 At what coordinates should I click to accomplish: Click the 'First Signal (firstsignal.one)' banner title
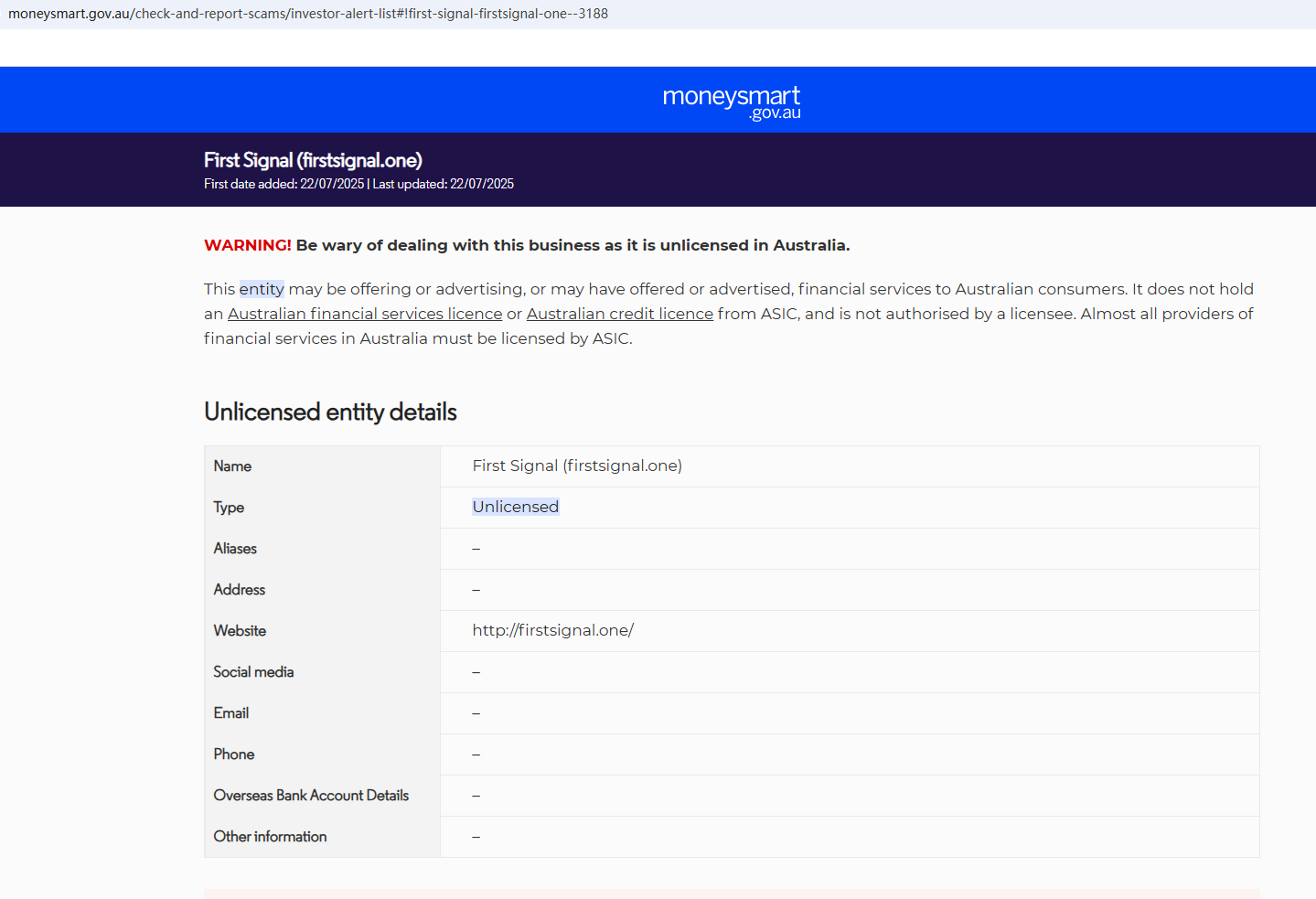313,160
